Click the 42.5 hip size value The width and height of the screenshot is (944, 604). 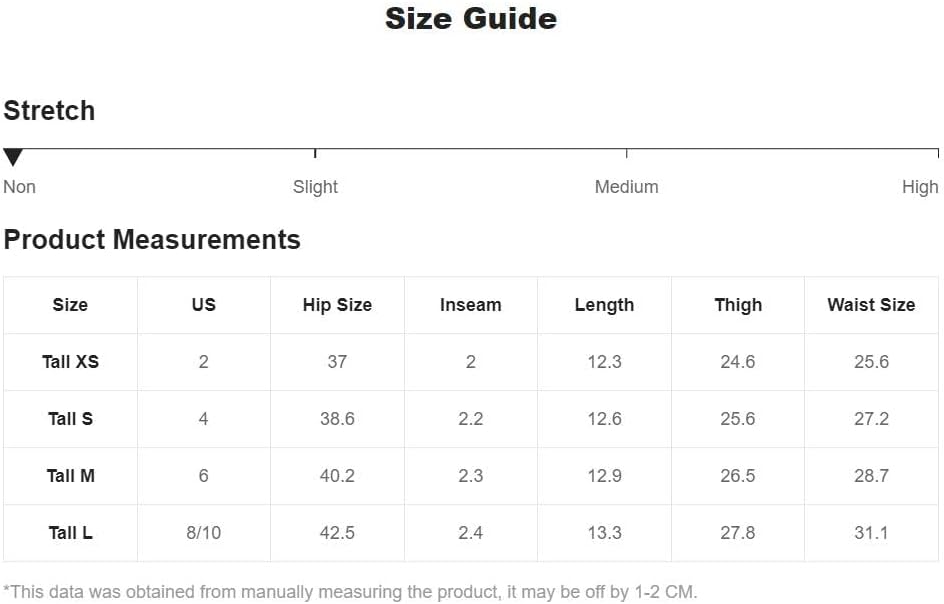(337, 533)
